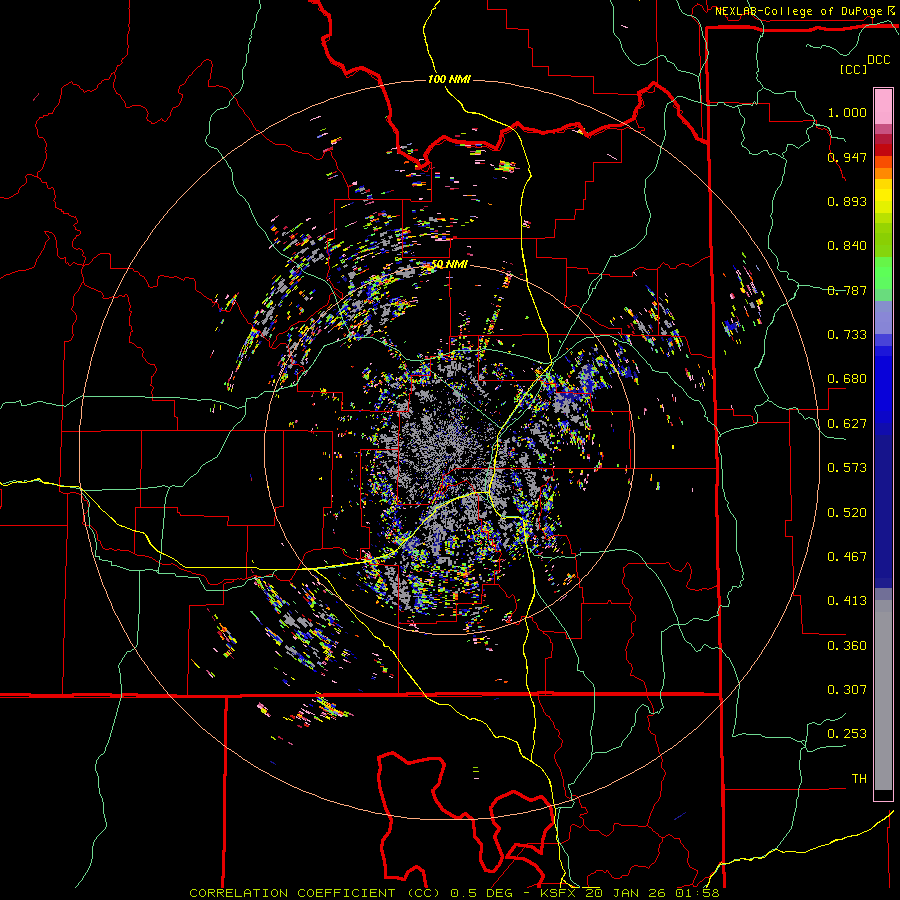Click the 0.947 legend value
This screenshot has width=900, height=900.
(847, 157)
